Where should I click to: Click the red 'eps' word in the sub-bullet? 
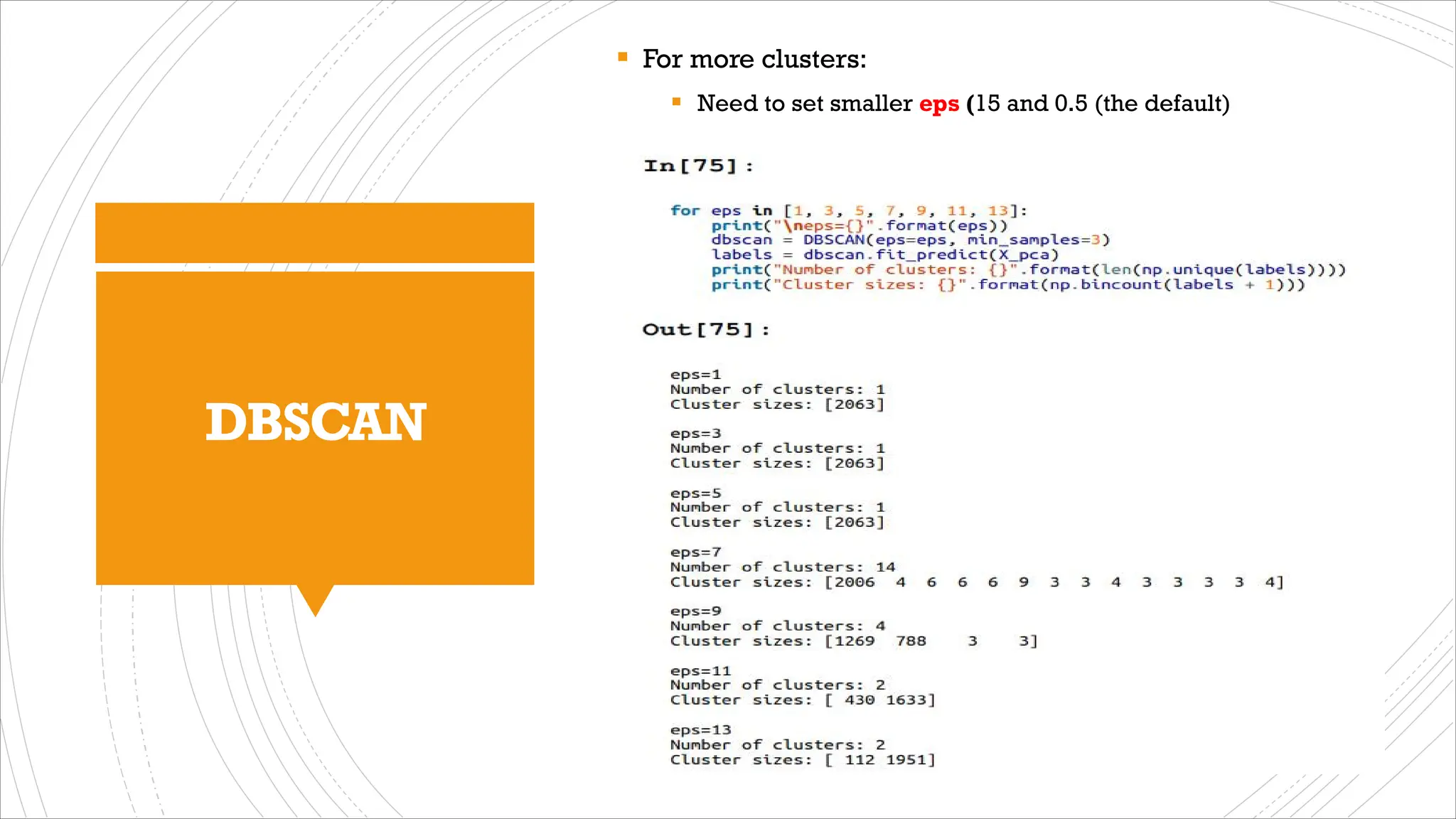pos(939,105)
